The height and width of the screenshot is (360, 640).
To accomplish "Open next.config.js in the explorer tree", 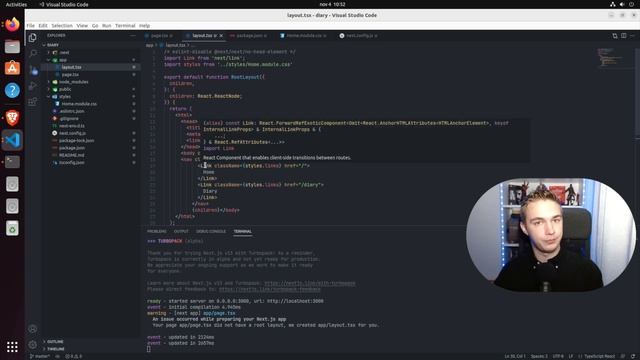I will point(72,133).
